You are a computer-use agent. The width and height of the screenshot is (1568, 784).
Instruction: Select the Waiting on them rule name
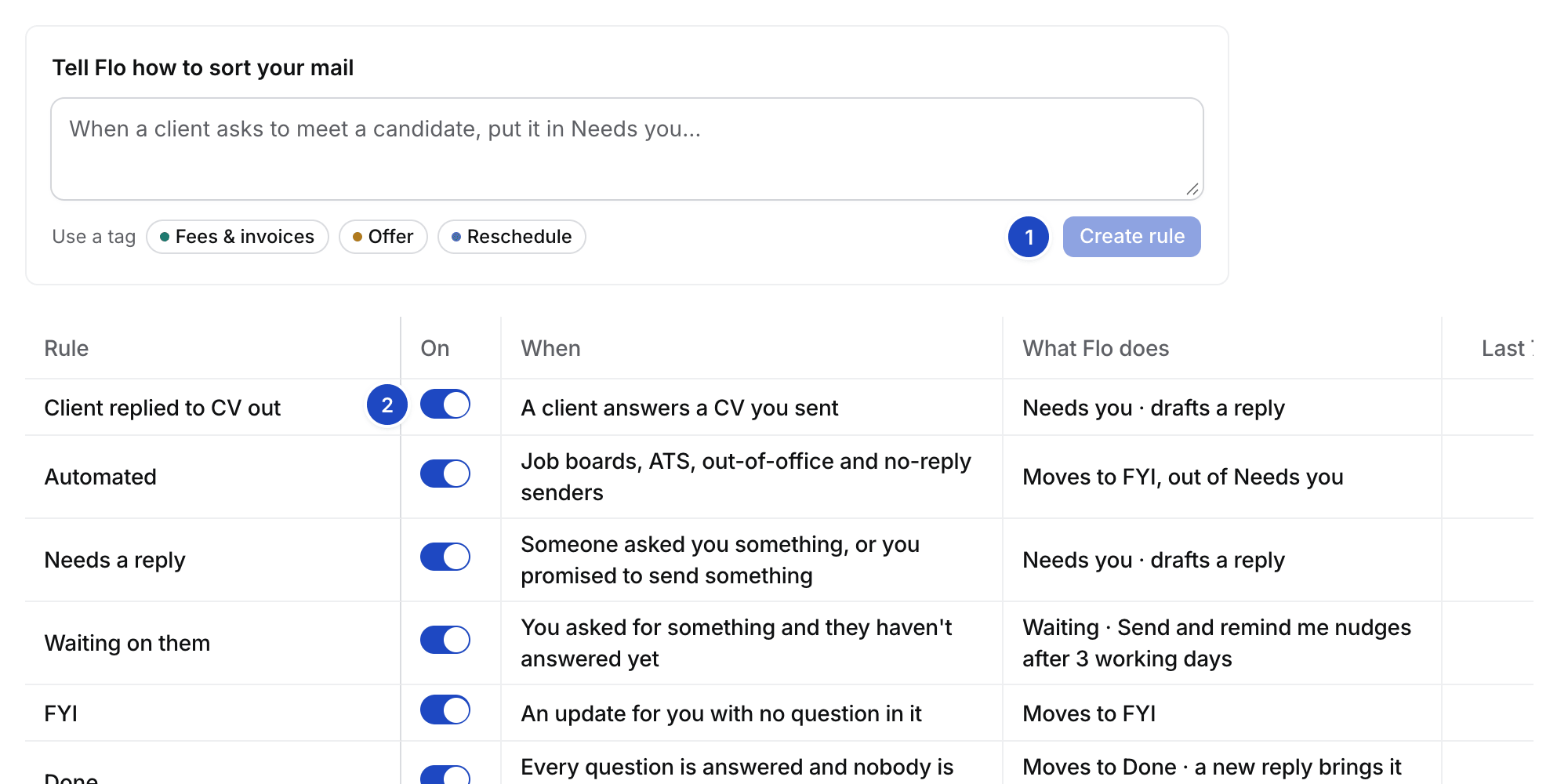(127, 643)
